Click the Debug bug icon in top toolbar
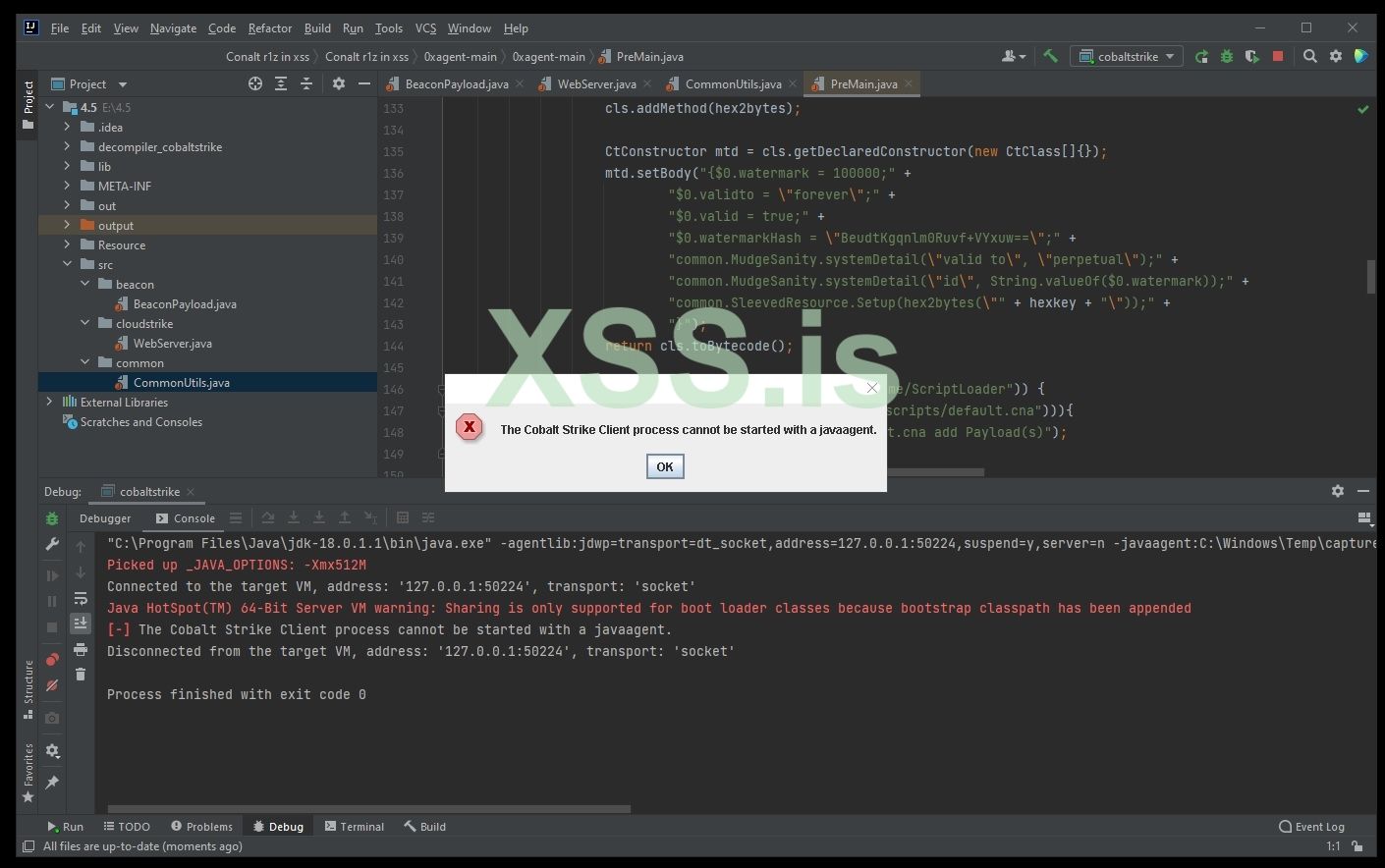The height and width of the screenshot is (868, 1385). 1227,56
